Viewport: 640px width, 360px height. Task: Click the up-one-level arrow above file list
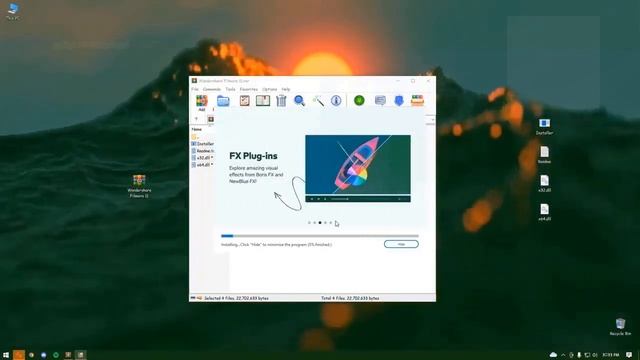tap(196, 119)
